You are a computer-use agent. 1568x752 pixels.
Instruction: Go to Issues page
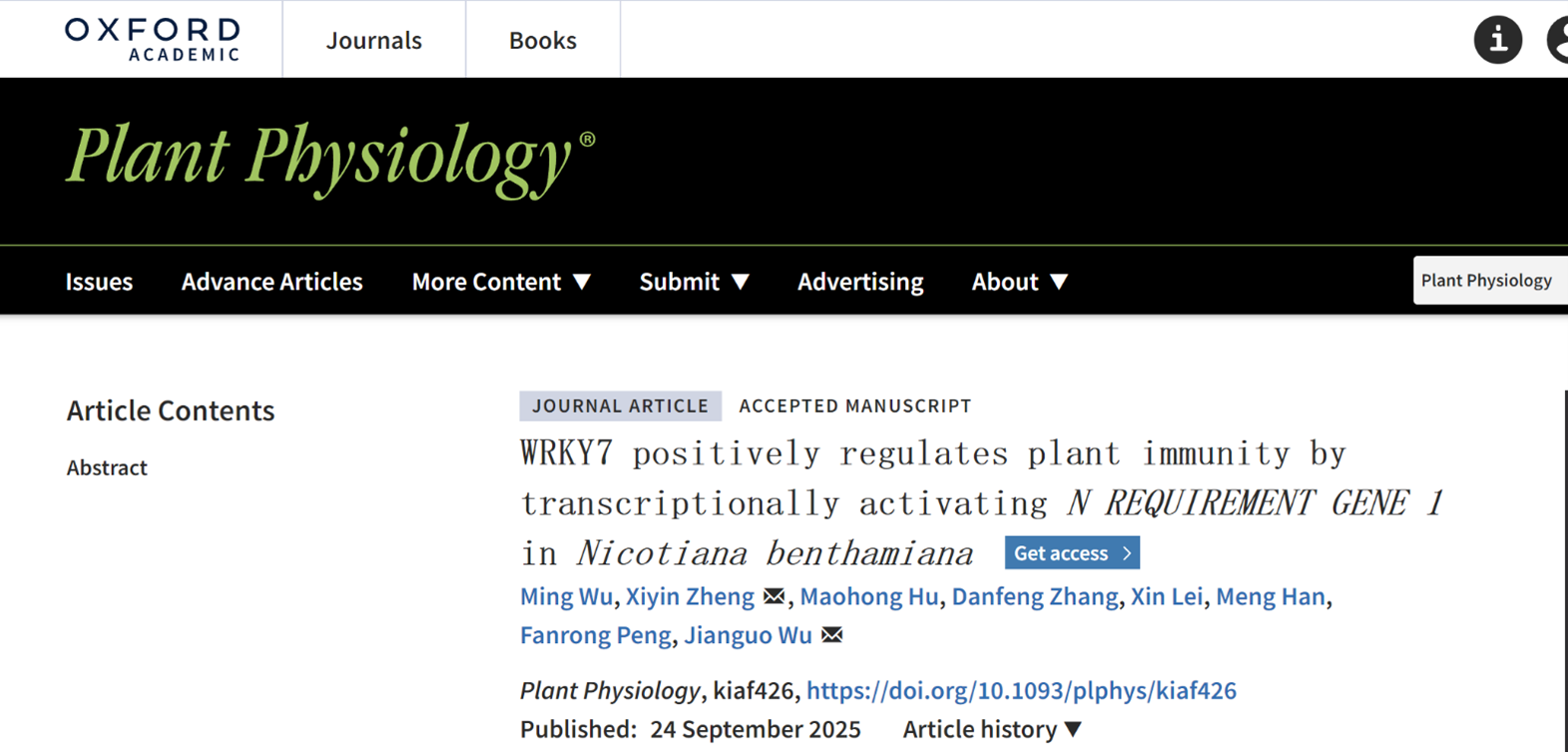click(99, 282)
